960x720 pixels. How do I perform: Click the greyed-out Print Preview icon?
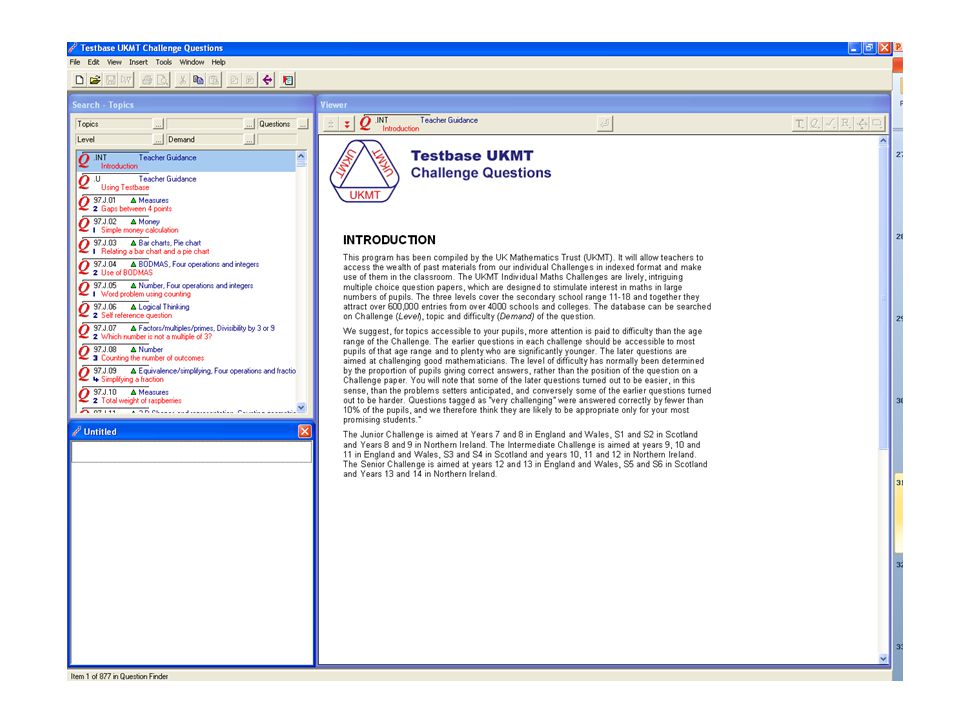162,80
